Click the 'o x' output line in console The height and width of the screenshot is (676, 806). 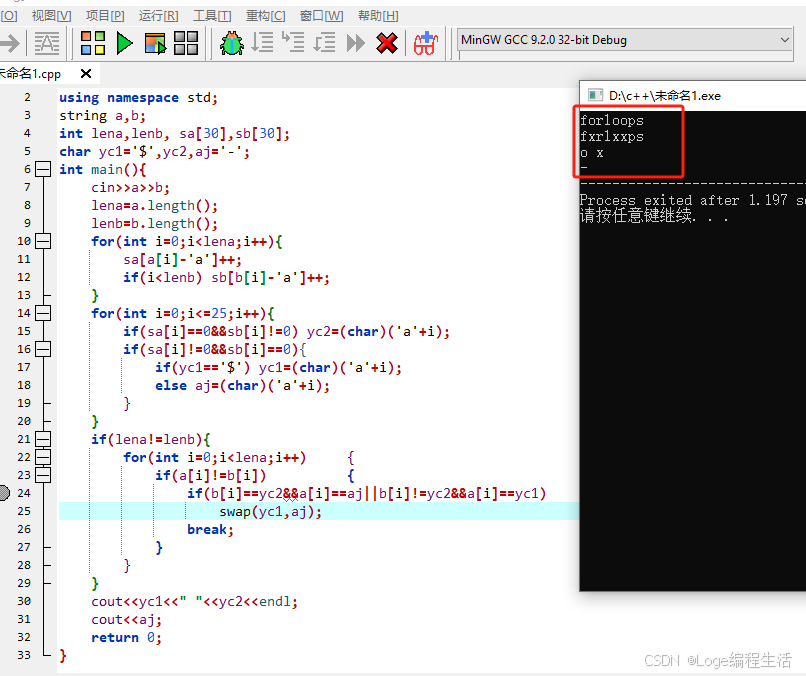coord(592,153)
